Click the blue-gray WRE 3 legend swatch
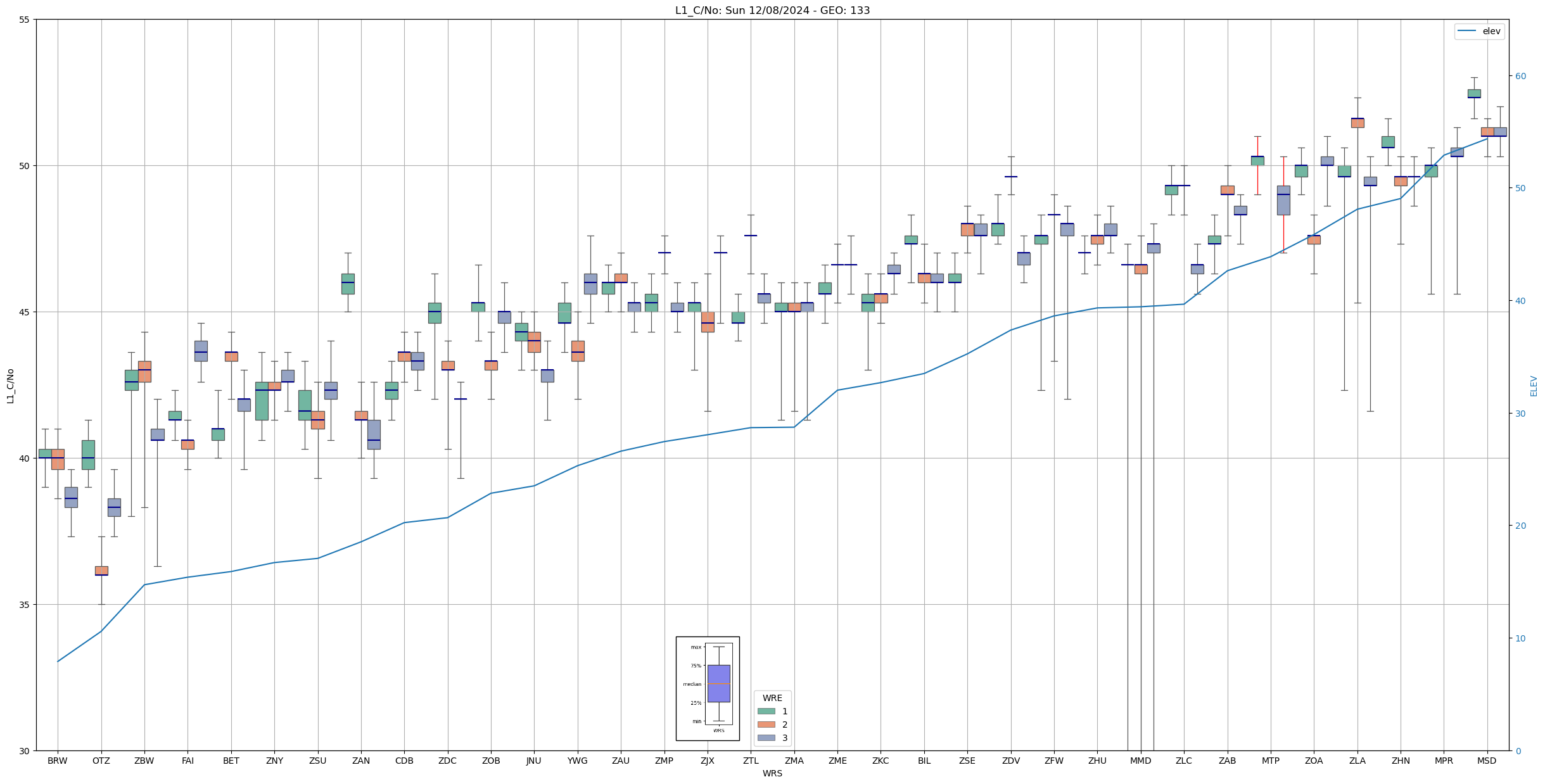Image resolution: width=1545 pixels, height=784 pixels. (x=766, y=738)
